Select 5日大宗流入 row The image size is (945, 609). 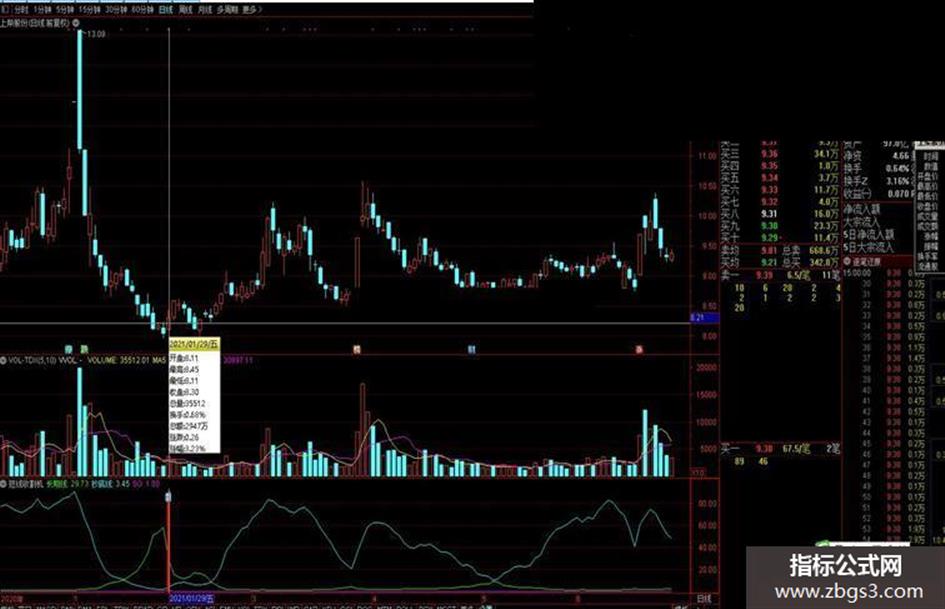[868, 247]
